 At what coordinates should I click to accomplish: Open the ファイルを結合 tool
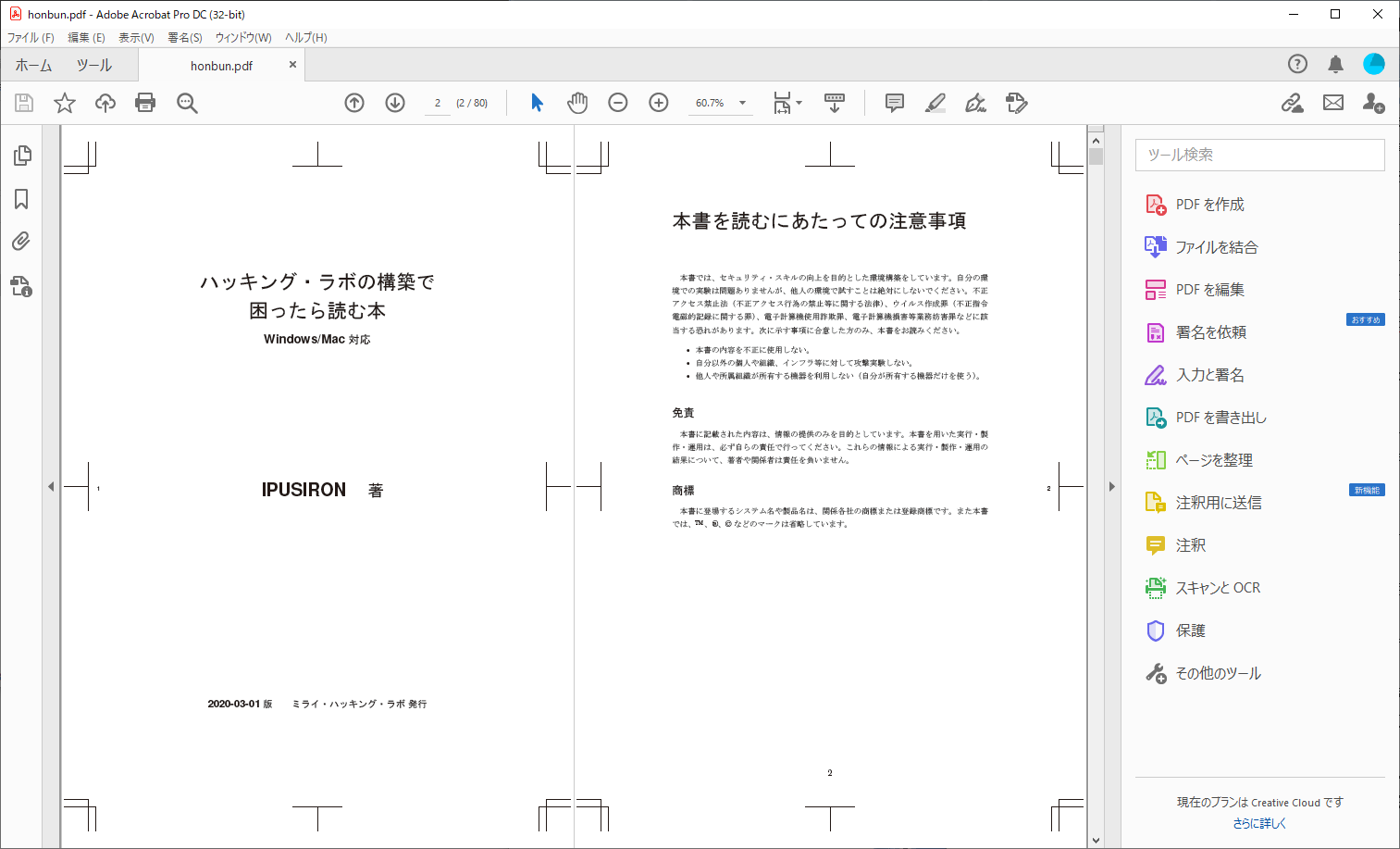(x=1201, y=247)
